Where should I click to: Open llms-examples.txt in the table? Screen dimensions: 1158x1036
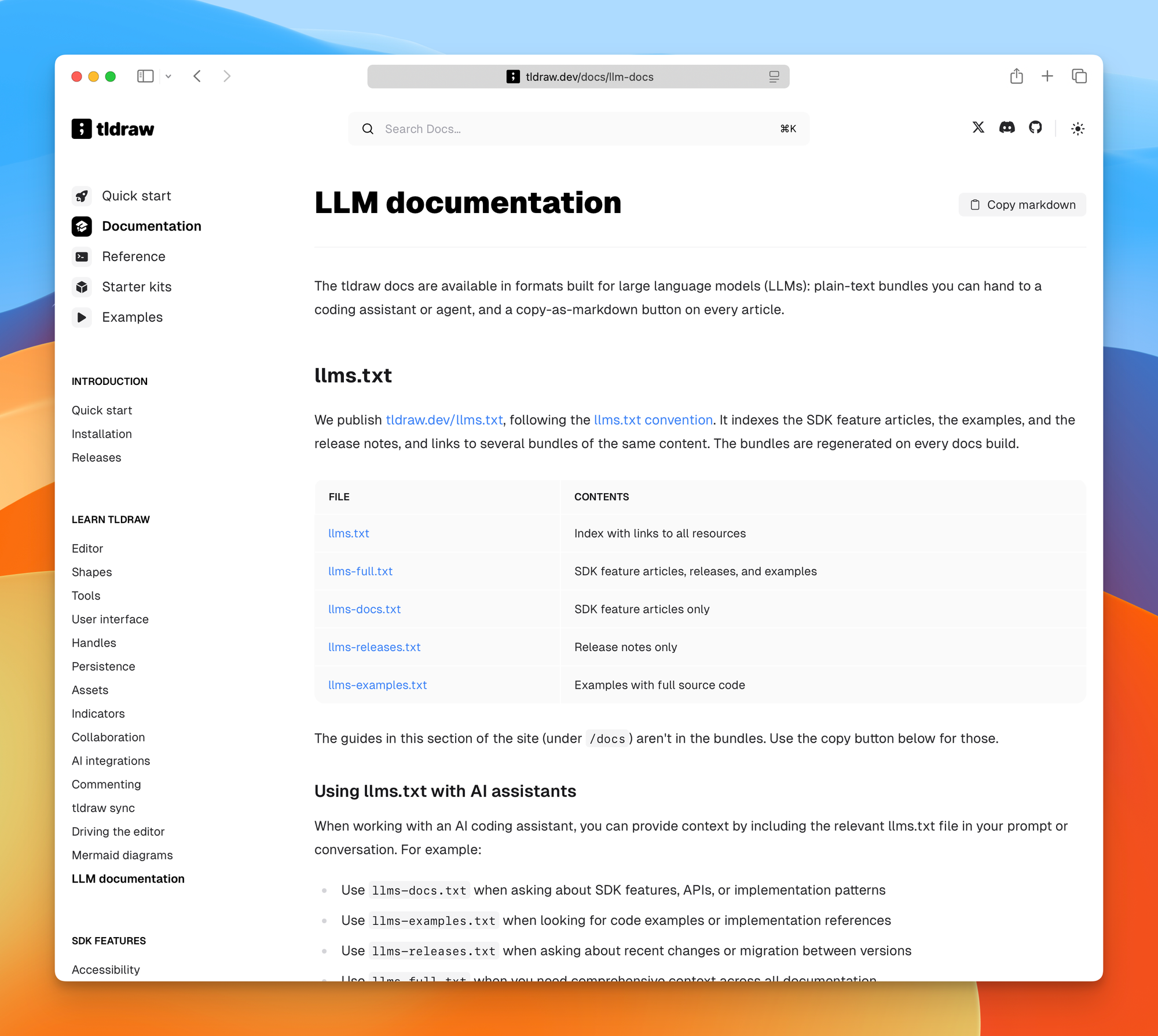pos(378,685)
